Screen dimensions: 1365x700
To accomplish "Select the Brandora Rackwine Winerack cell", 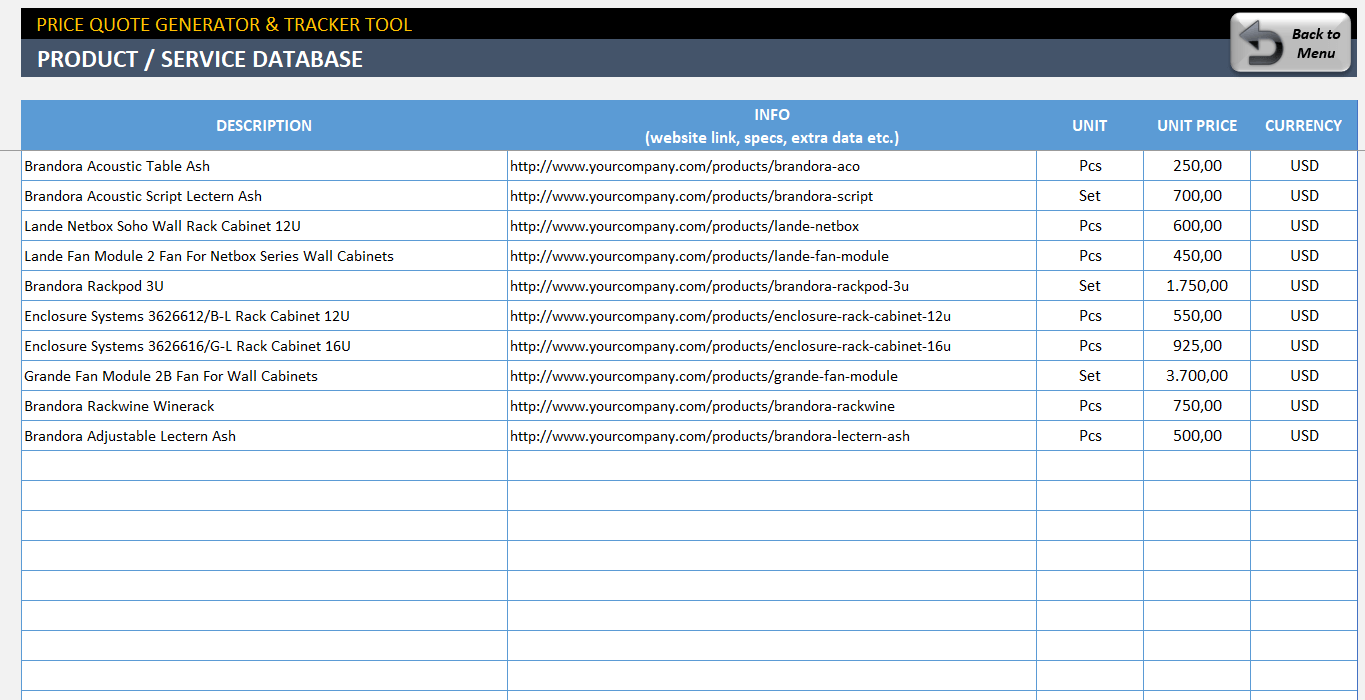I will (x=264, y=406).
